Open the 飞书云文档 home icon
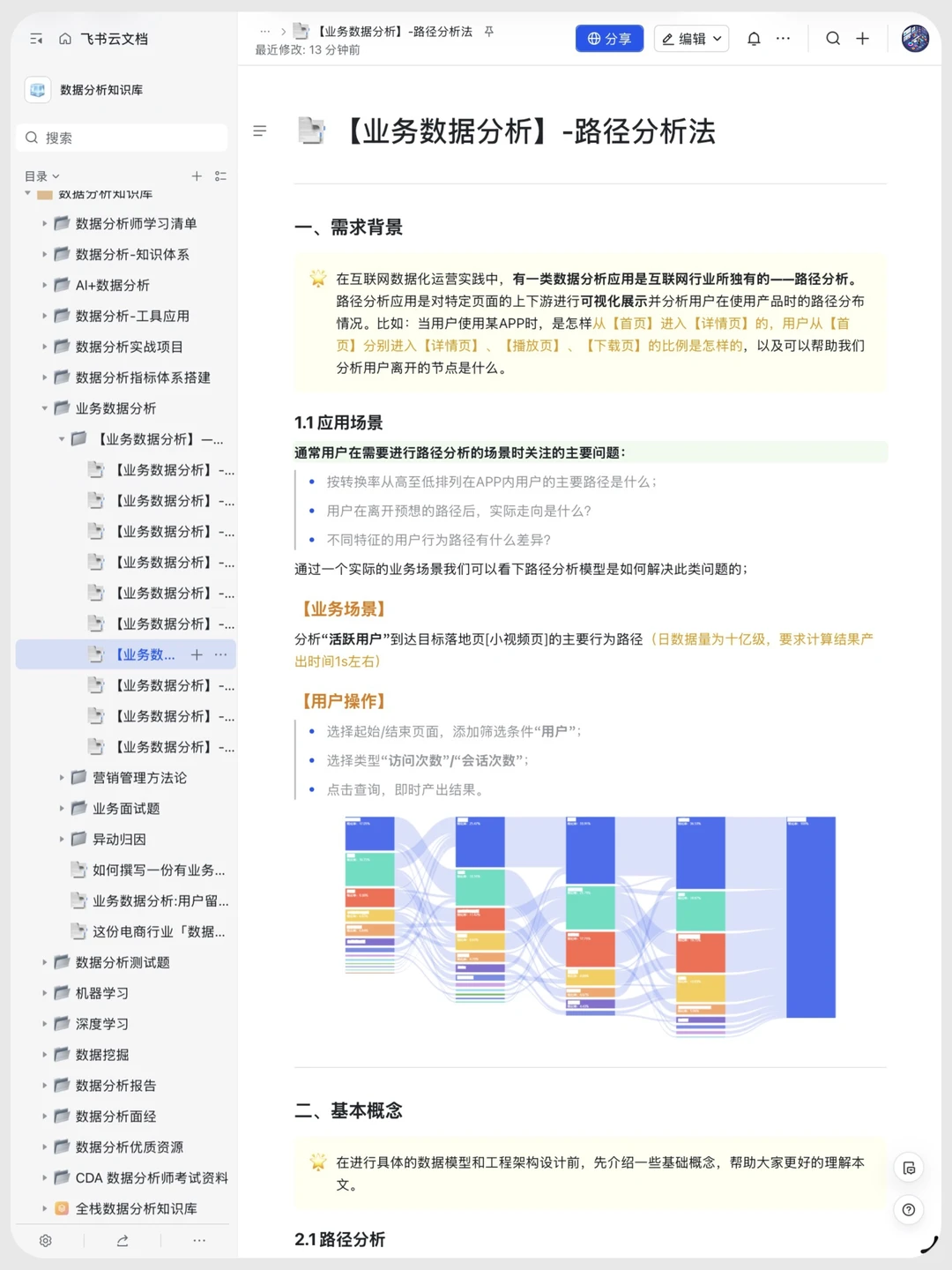The height and width of the screenshot is (1270, 952). point(65,39)
